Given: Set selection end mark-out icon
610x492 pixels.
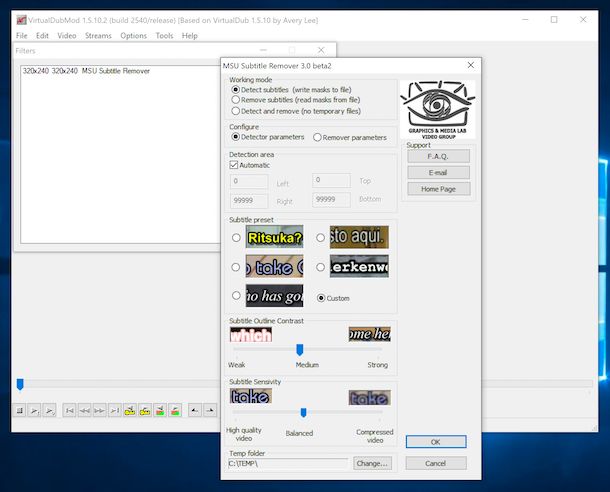Looking at the screenshot, I should tap(210, 410).
